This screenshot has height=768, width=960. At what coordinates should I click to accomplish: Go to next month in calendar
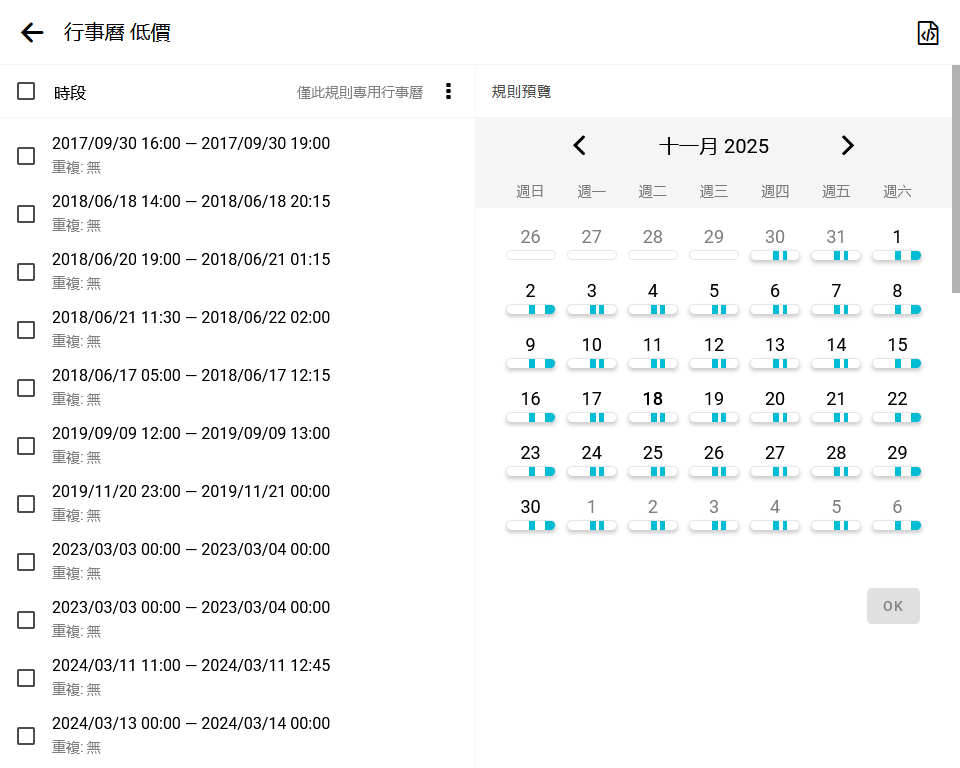click(x=847, y=146)
